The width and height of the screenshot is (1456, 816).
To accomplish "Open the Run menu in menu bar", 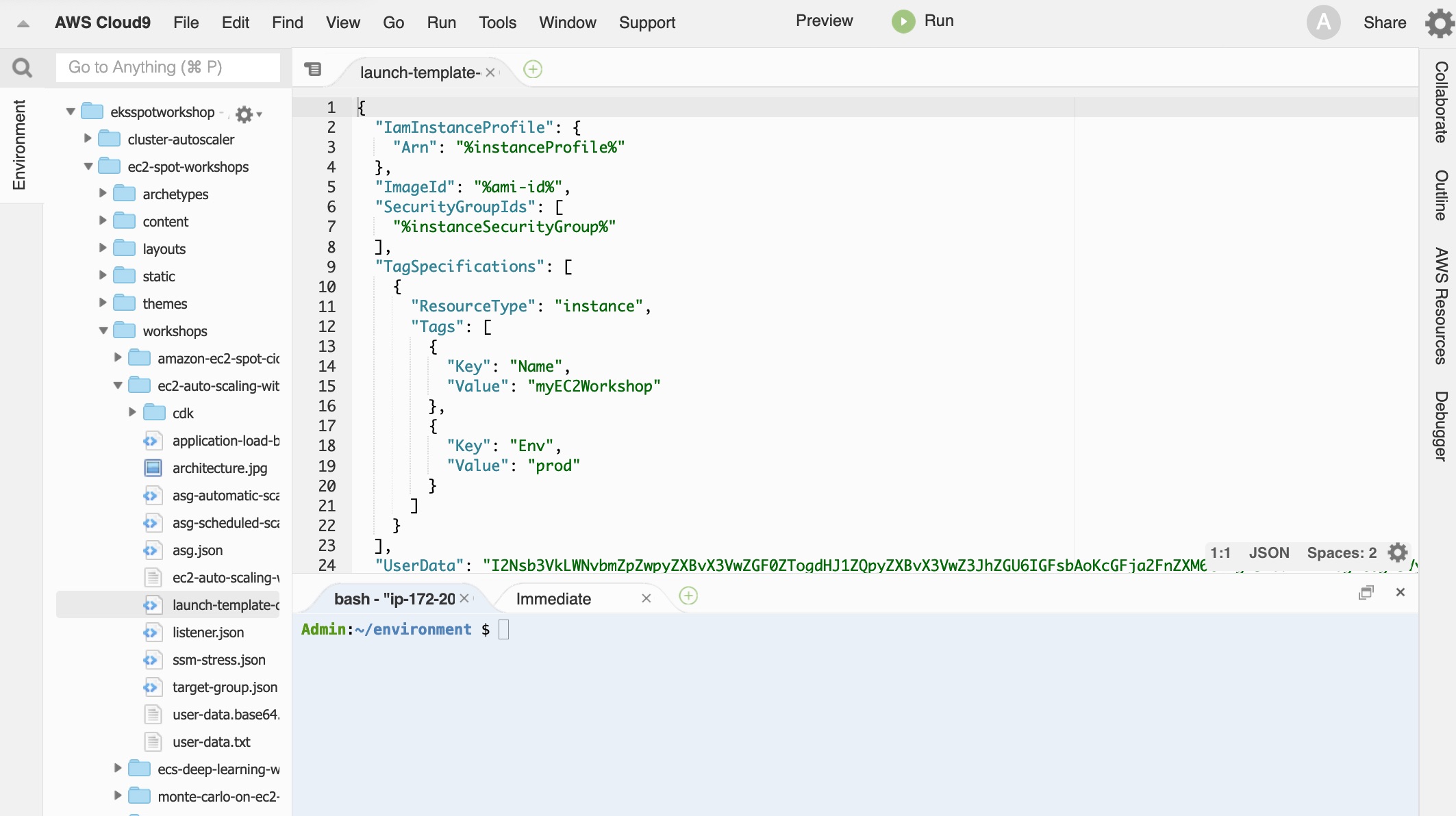I will 441,22.
